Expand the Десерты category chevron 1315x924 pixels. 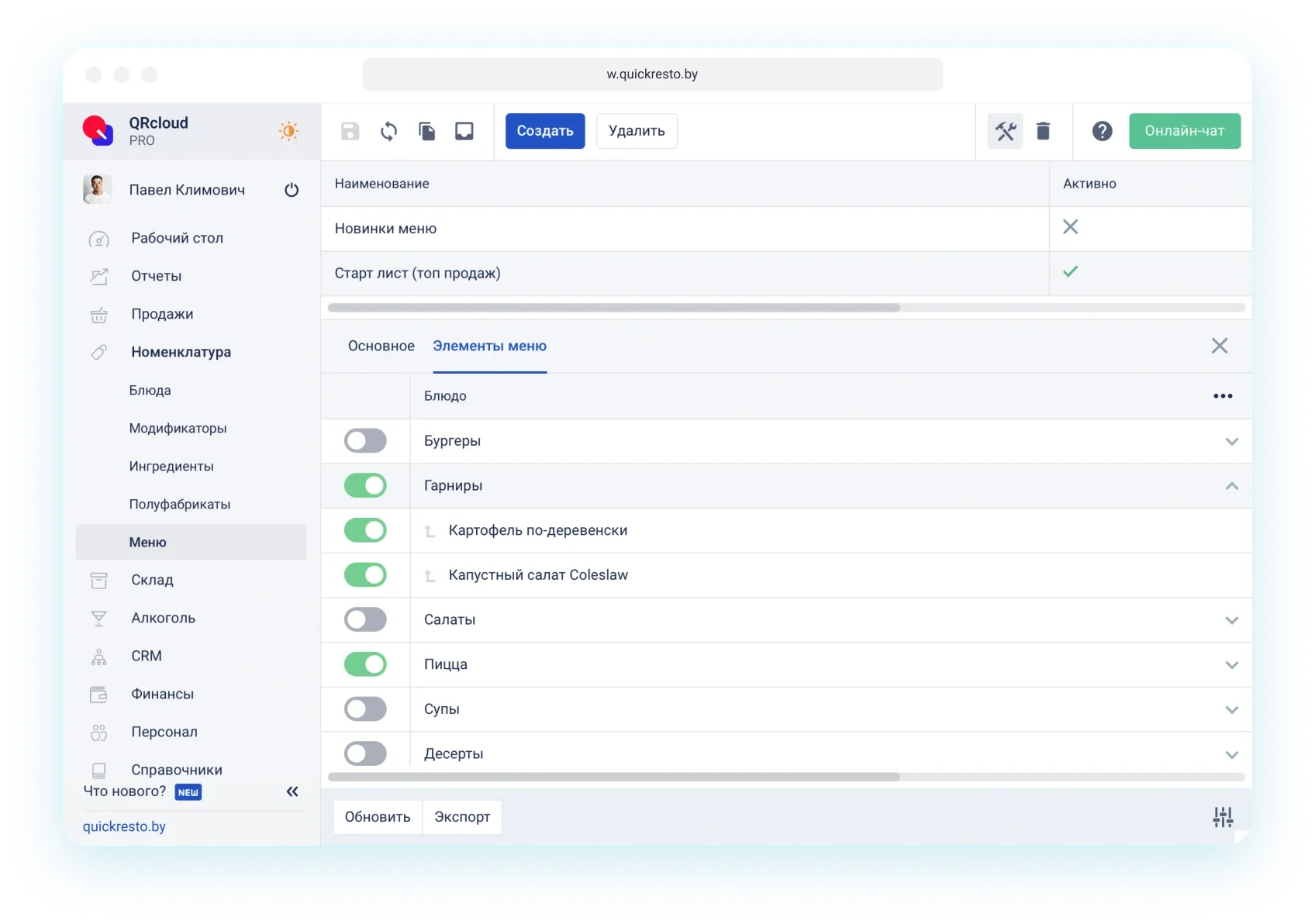point(1231,754)
